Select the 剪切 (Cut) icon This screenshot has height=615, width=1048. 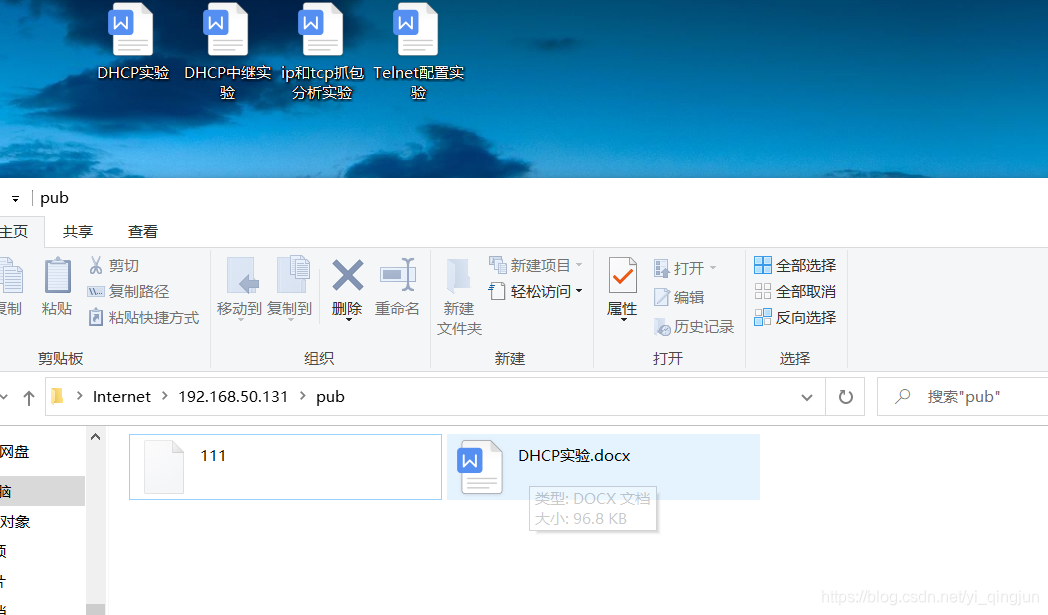97,265
